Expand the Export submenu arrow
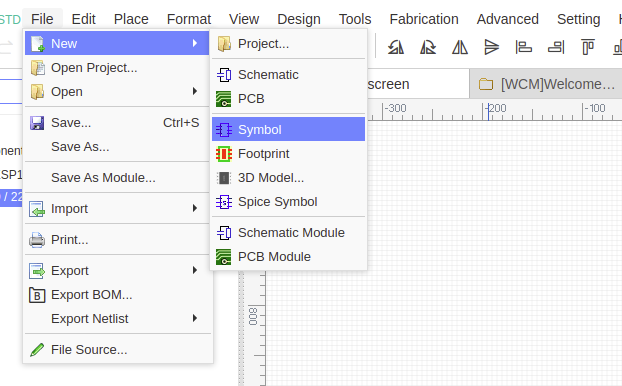The width and height of the screenshot is (622, 386). tap(194, 270)
